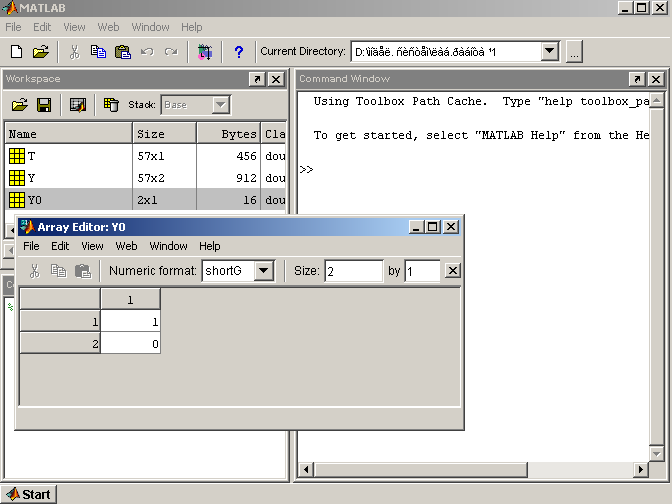The image size is (672, 504).
Task: Open the Array Editor Help menu
Action: [x=209, y=246]
